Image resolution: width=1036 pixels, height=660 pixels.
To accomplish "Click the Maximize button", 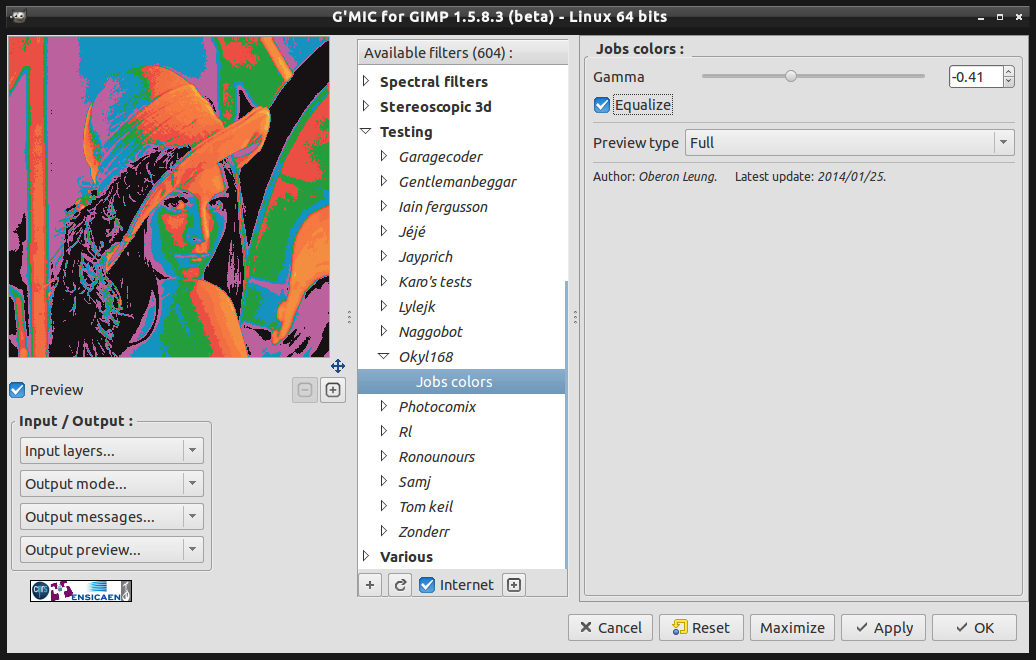I will (792, 628).
